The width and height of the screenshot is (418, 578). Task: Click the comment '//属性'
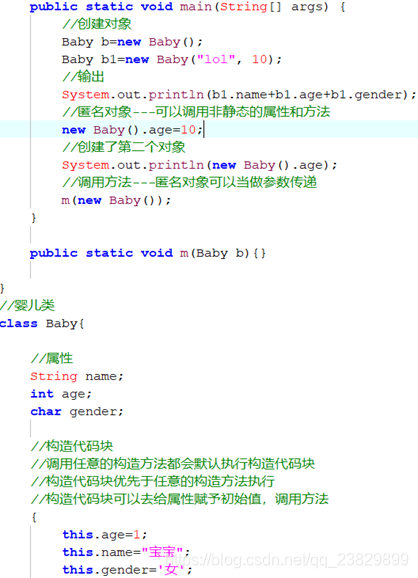(52, 359)
